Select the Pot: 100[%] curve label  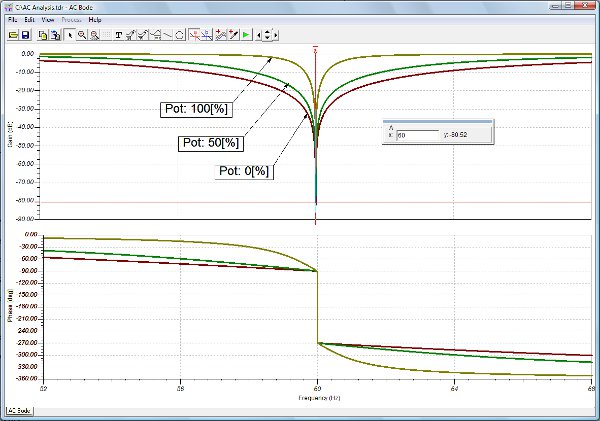[x=196, y=107]
